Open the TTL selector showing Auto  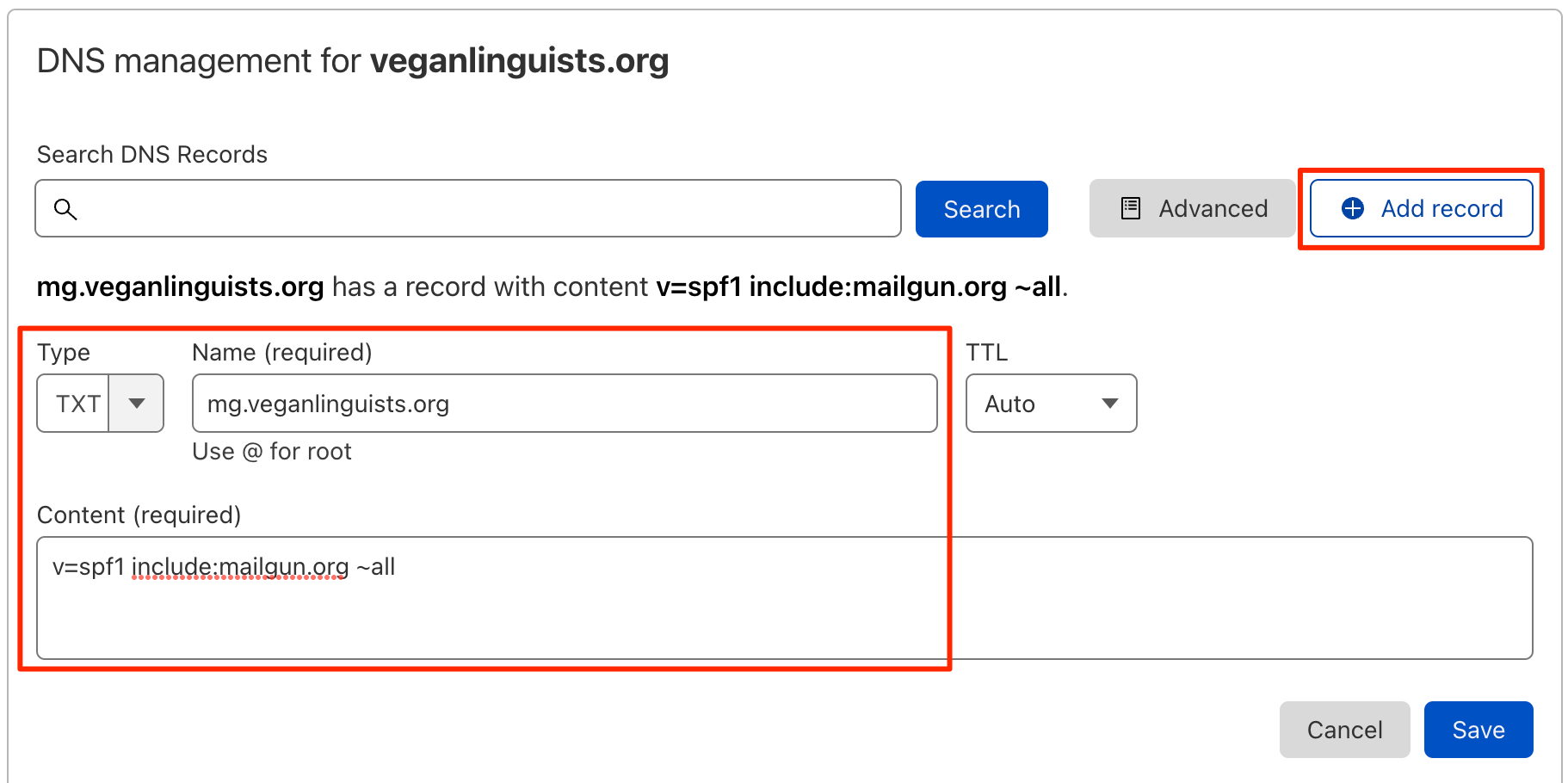click(1052, 403)
